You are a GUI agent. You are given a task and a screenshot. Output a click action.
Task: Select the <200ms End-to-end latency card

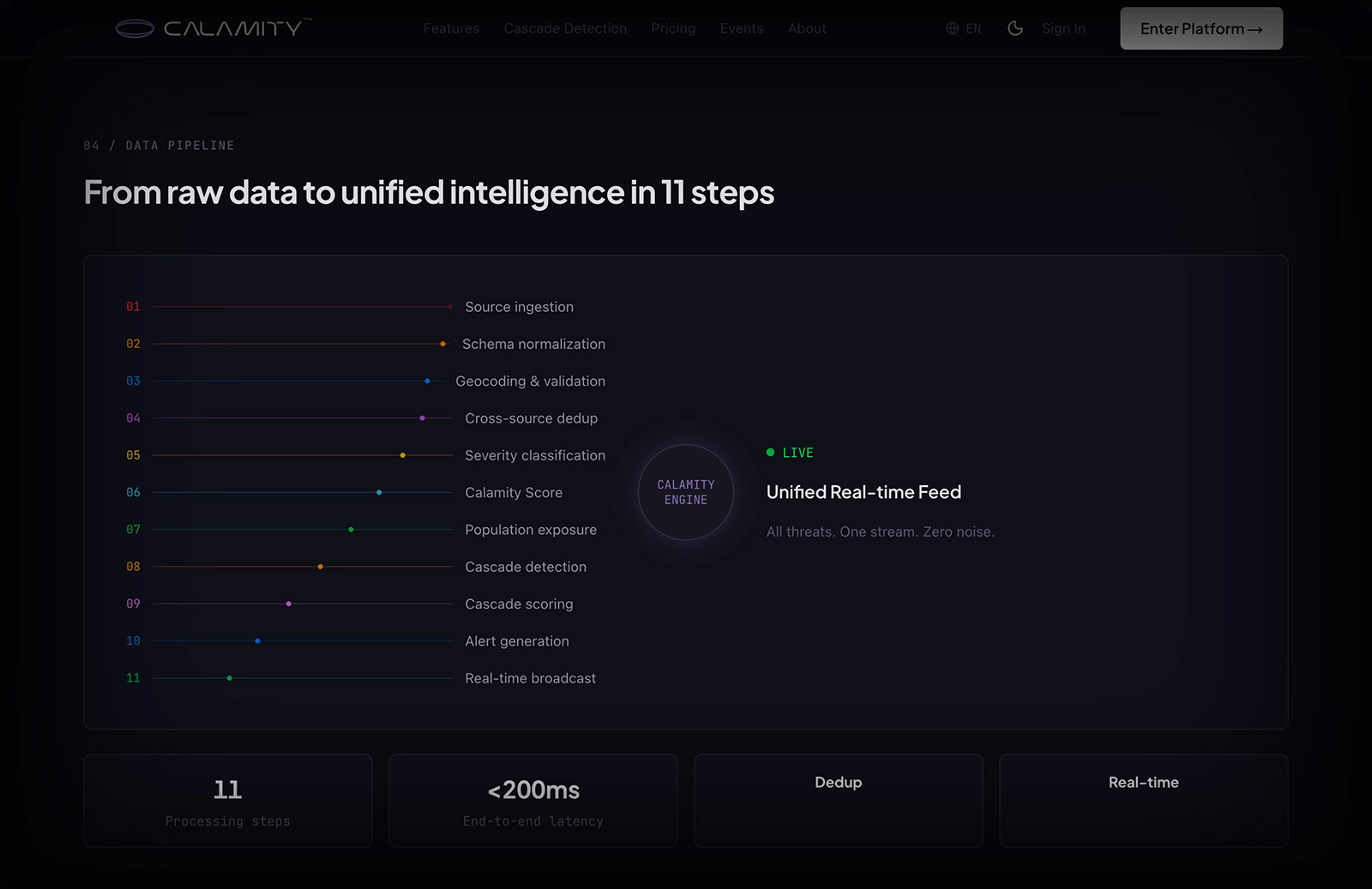click(533, 801)
